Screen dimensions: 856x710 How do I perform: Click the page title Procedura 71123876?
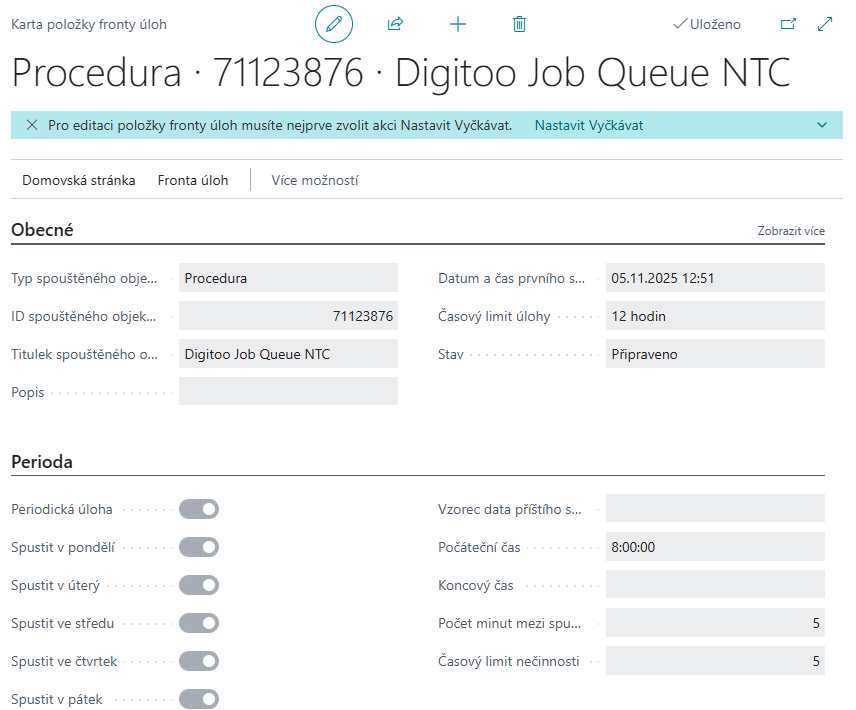[401, 73]
